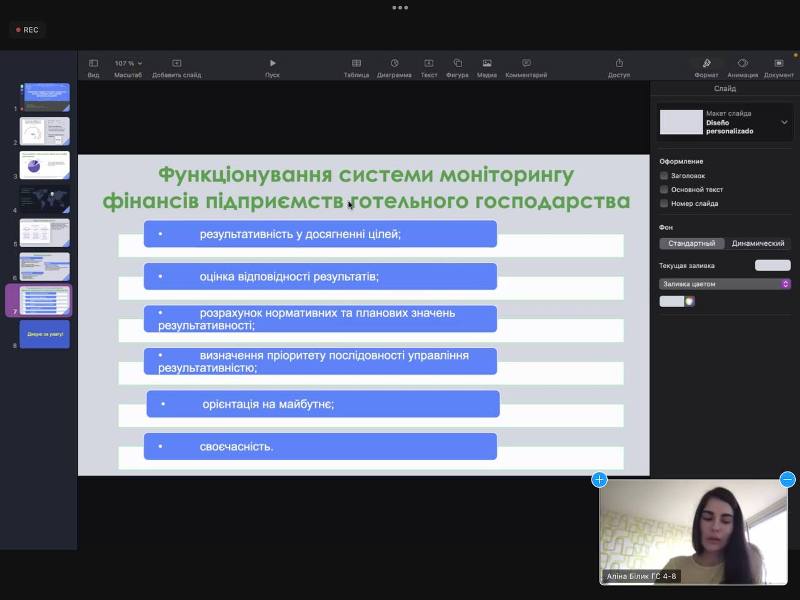
Task: Select the highlighted slide 7 thumbnail
Action: [x=45, y=301]
